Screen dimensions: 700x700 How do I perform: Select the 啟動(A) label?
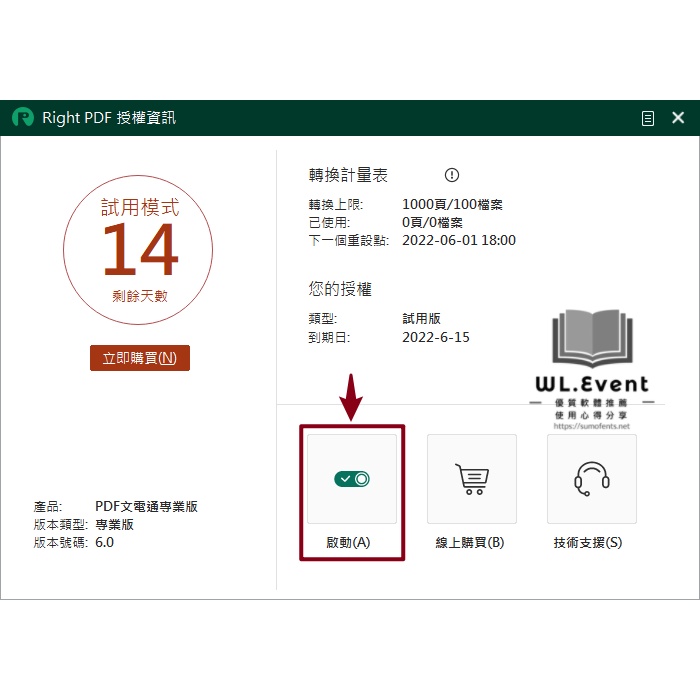tap(348, 542)
